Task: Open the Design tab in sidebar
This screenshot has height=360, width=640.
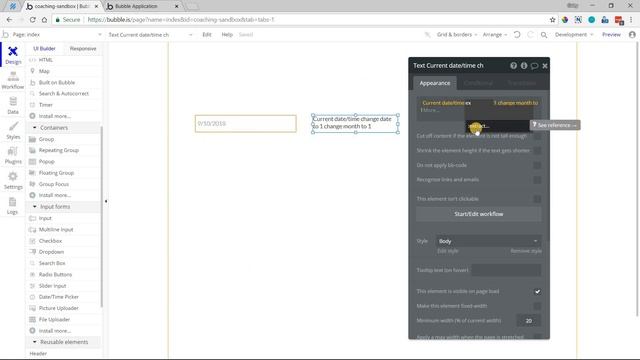Action: tap(13, 55)
